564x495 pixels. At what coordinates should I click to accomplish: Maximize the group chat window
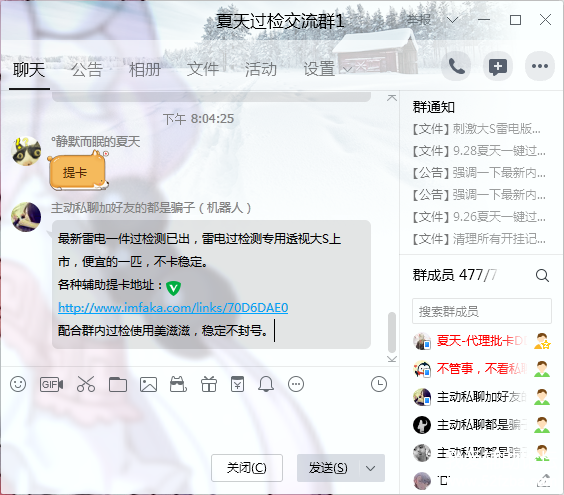[515, 20]
